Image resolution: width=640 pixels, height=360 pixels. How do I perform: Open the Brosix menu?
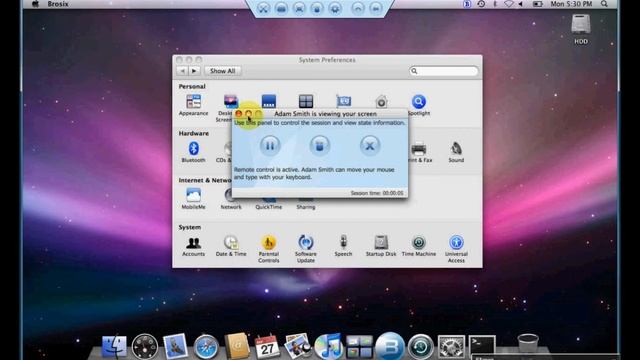coord(58,4)
